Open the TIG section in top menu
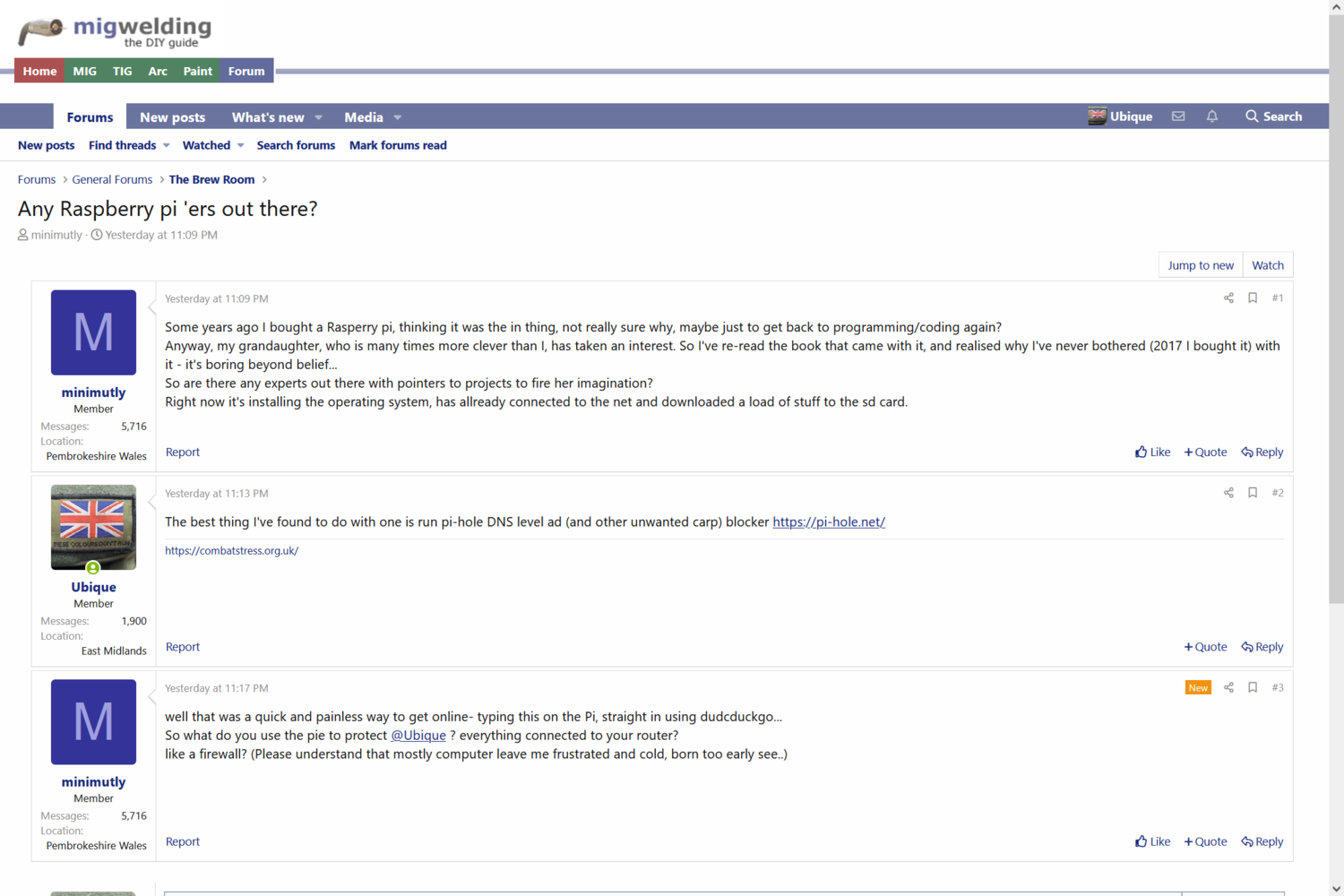 pyautogui.click(x=122, y=71)
